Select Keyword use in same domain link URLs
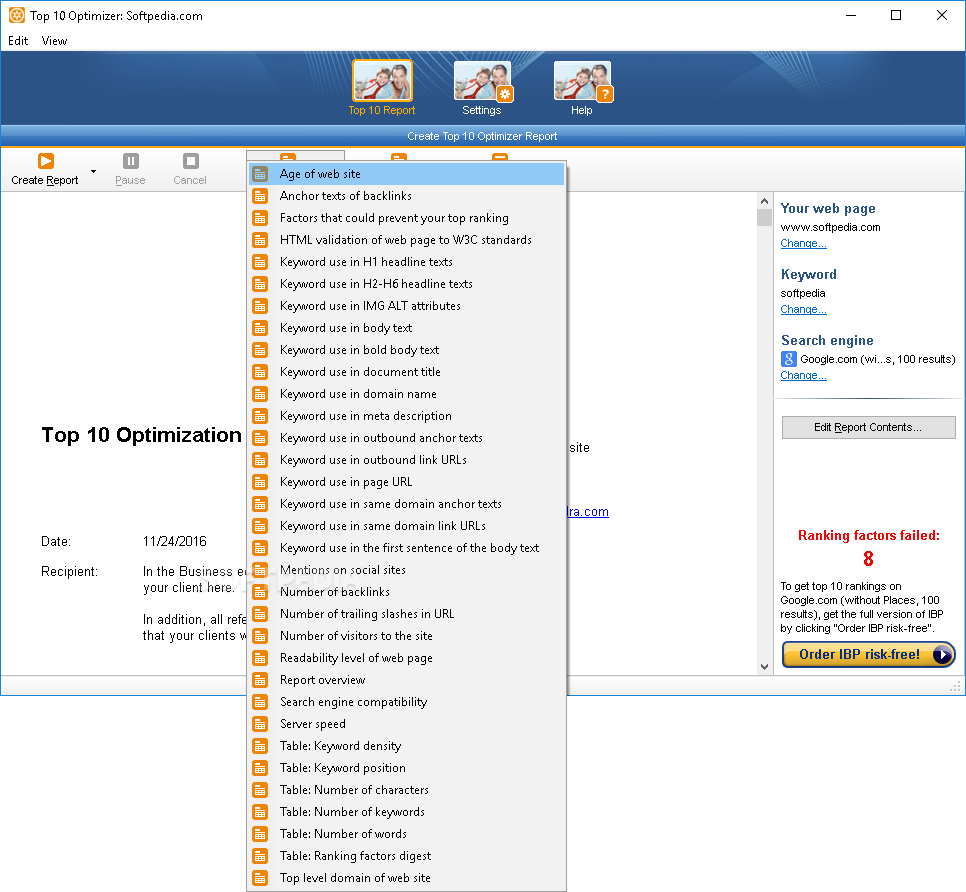The height and width of the screenshot is (892, 966). pos(407,526)
